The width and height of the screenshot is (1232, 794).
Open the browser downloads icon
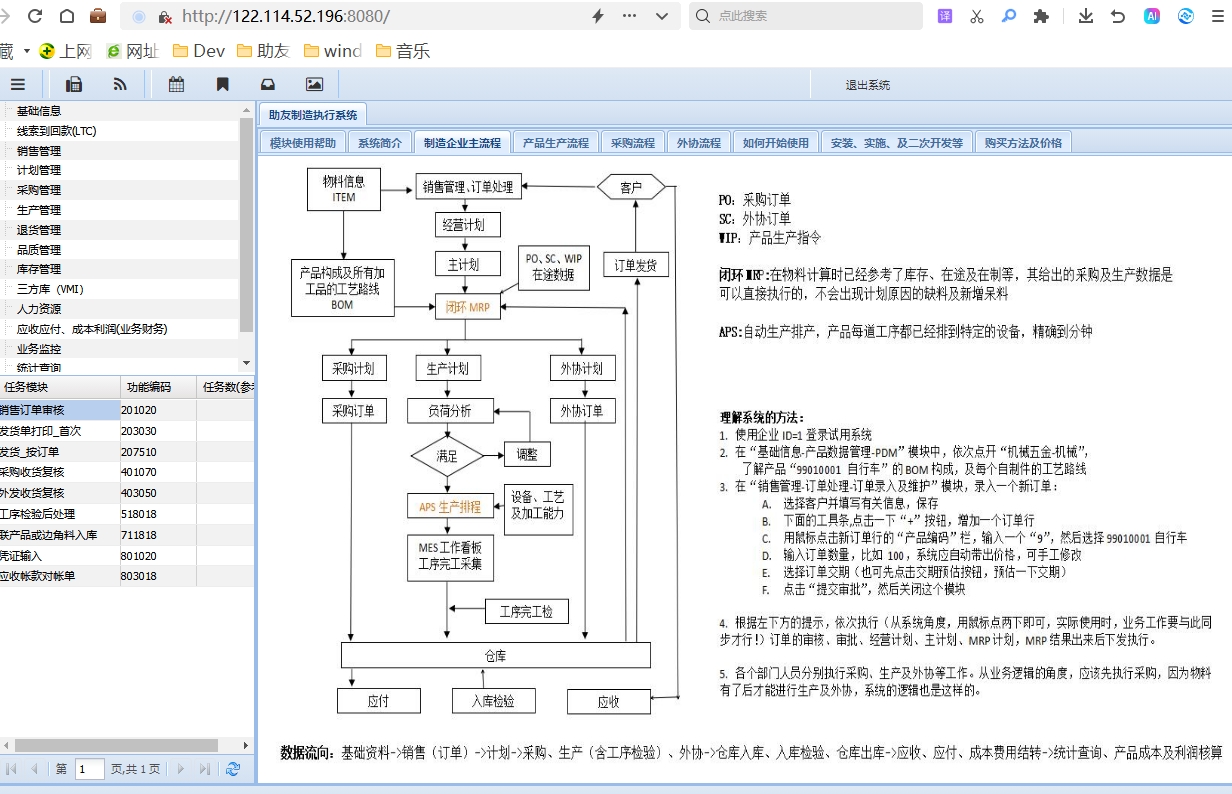click(1087, 16)
